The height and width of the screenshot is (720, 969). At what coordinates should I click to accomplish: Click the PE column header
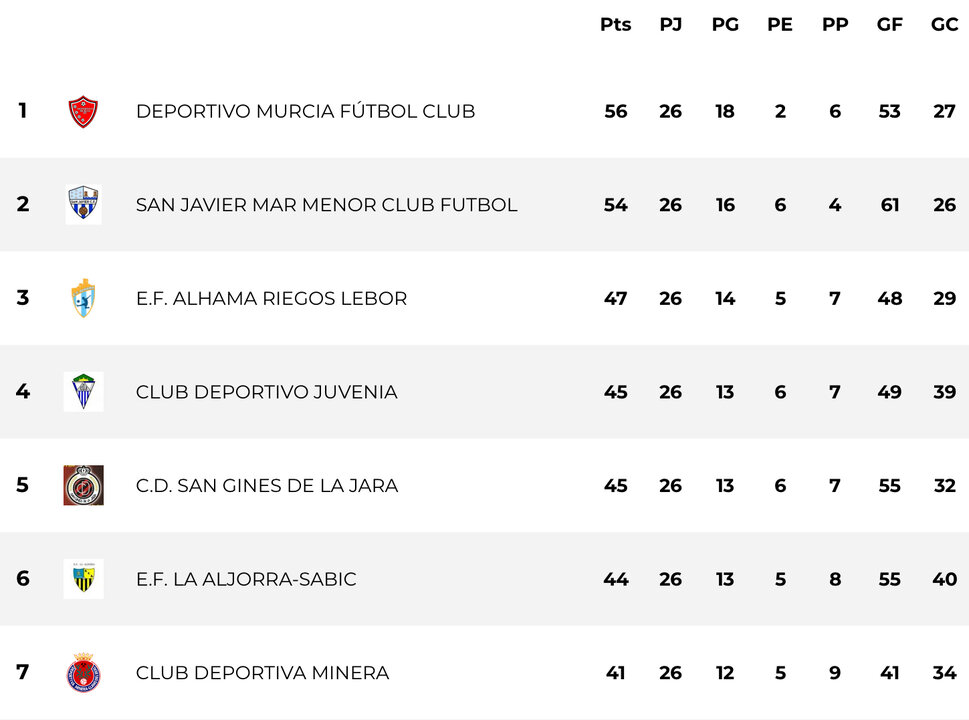coord(780,24)
